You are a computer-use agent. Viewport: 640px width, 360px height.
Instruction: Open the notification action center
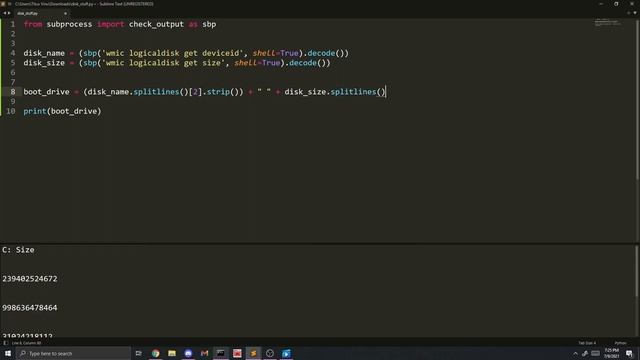[x=629, y=353]
